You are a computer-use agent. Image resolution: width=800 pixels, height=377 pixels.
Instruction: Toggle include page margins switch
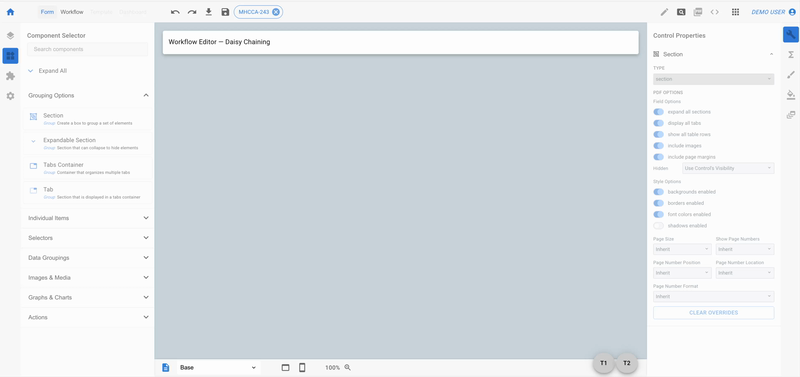659,157
